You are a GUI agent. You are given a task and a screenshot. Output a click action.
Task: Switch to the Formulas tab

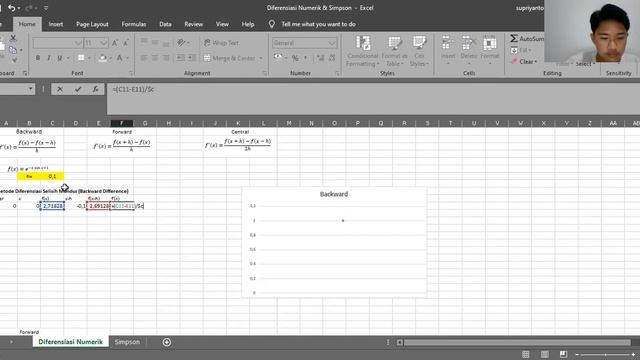pos(134,24)
